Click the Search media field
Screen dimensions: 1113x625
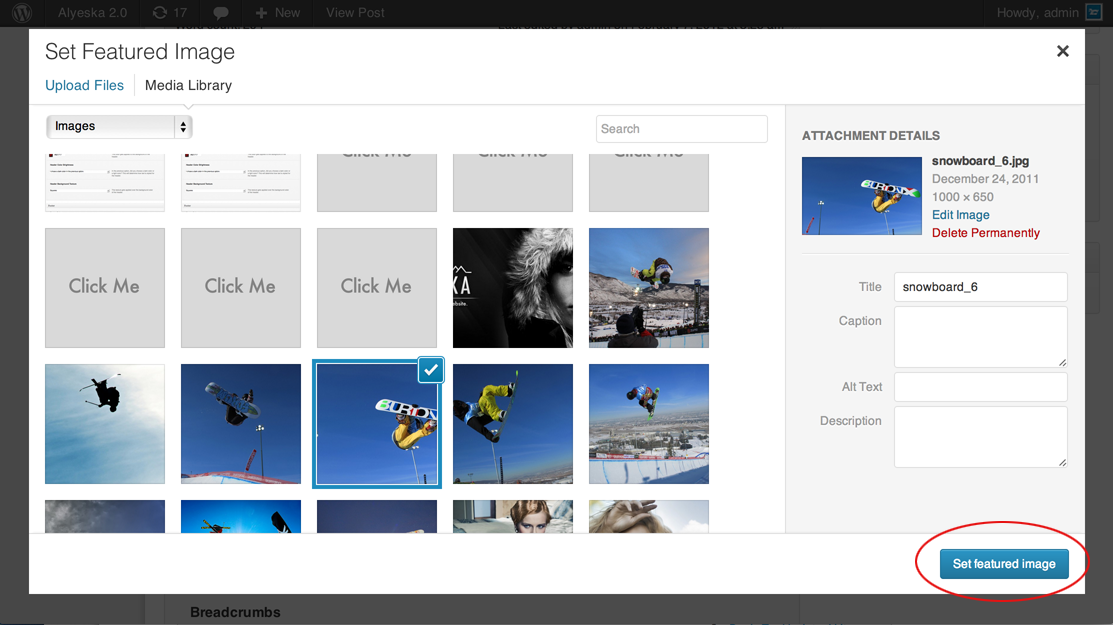pyautogui.click(x=681, y=129)
